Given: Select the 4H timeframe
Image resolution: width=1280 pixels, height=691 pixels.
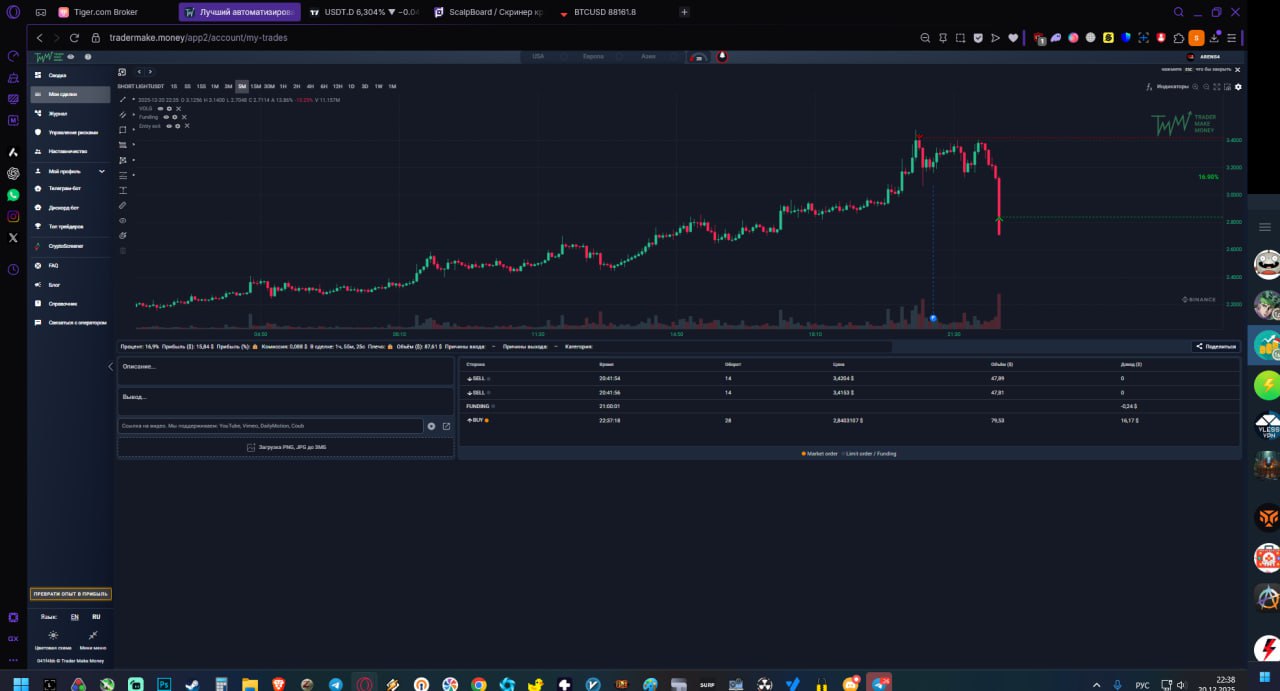Looking at the screenshot, I should [x=310, y=86].
